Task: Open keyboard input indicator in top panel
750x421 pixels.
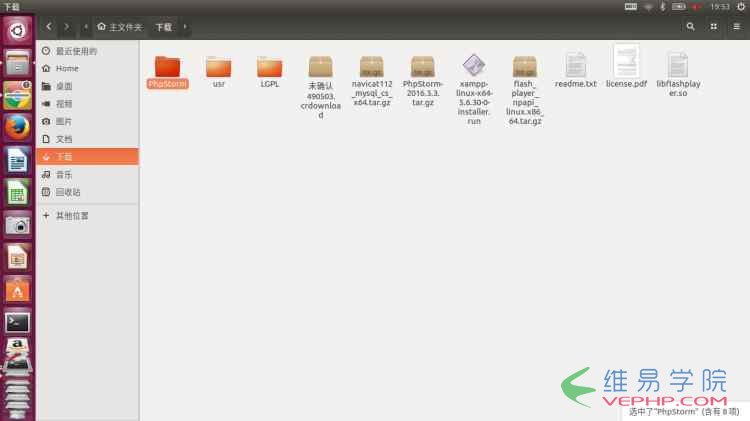Action: [631, 7]
